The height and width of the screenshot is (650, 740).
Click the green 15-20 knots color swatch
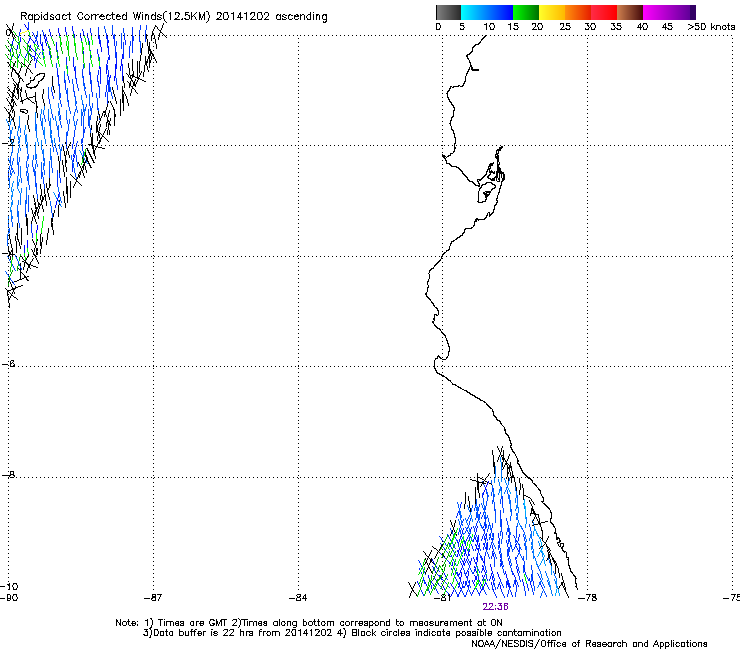pos(526,12)
